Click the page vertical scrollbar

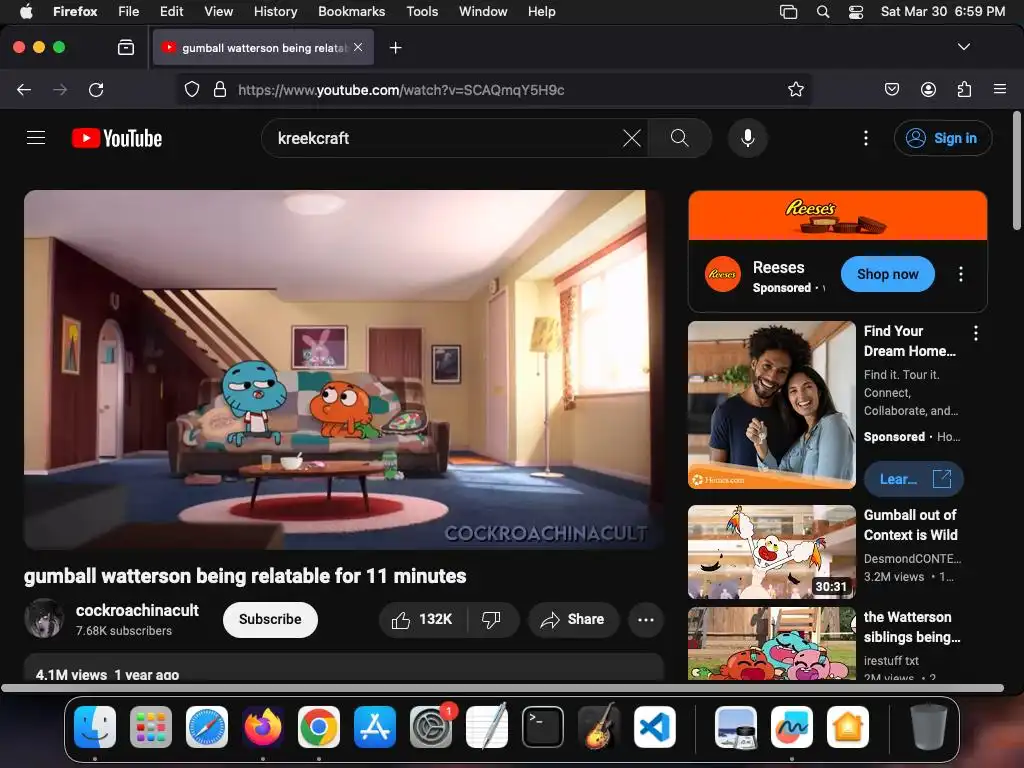point(1016,171)
